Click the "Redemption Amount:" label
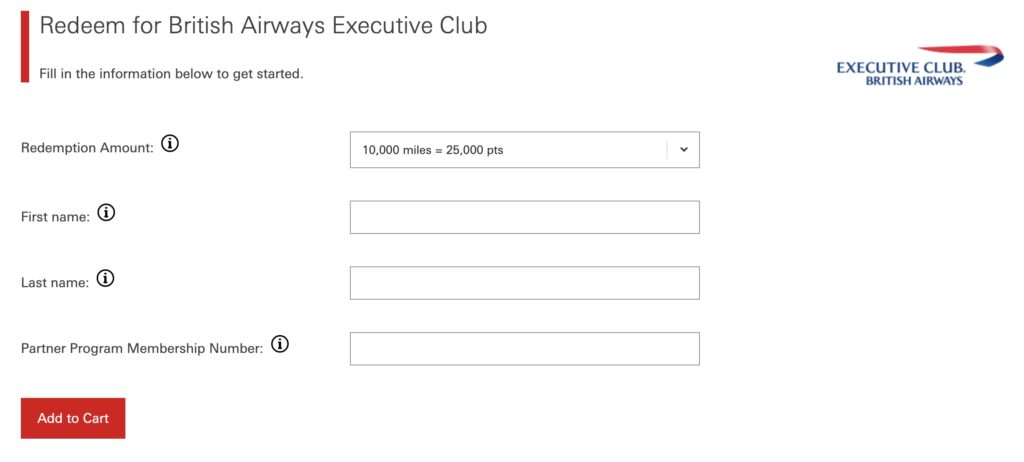 click(x=87, y=147)
